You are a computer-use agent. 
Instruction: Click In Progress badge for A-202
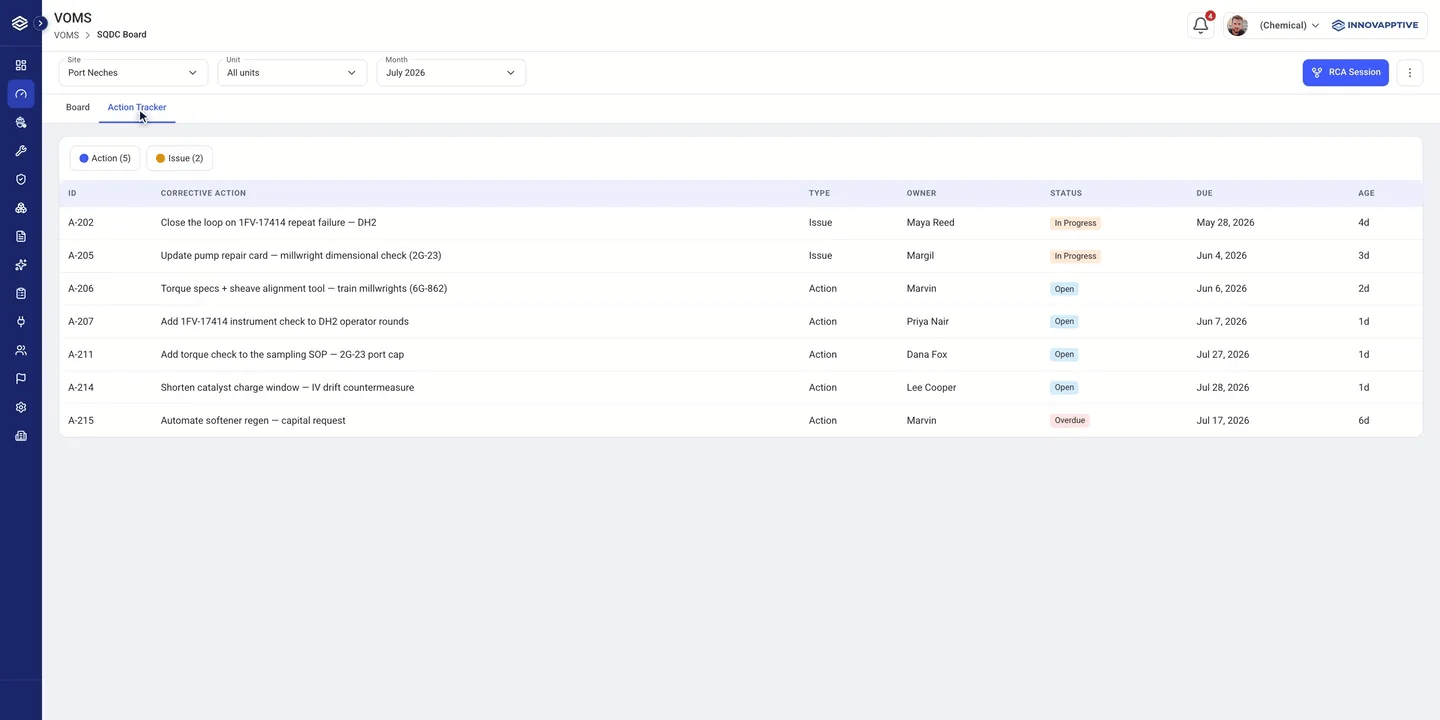(1075, 223)
